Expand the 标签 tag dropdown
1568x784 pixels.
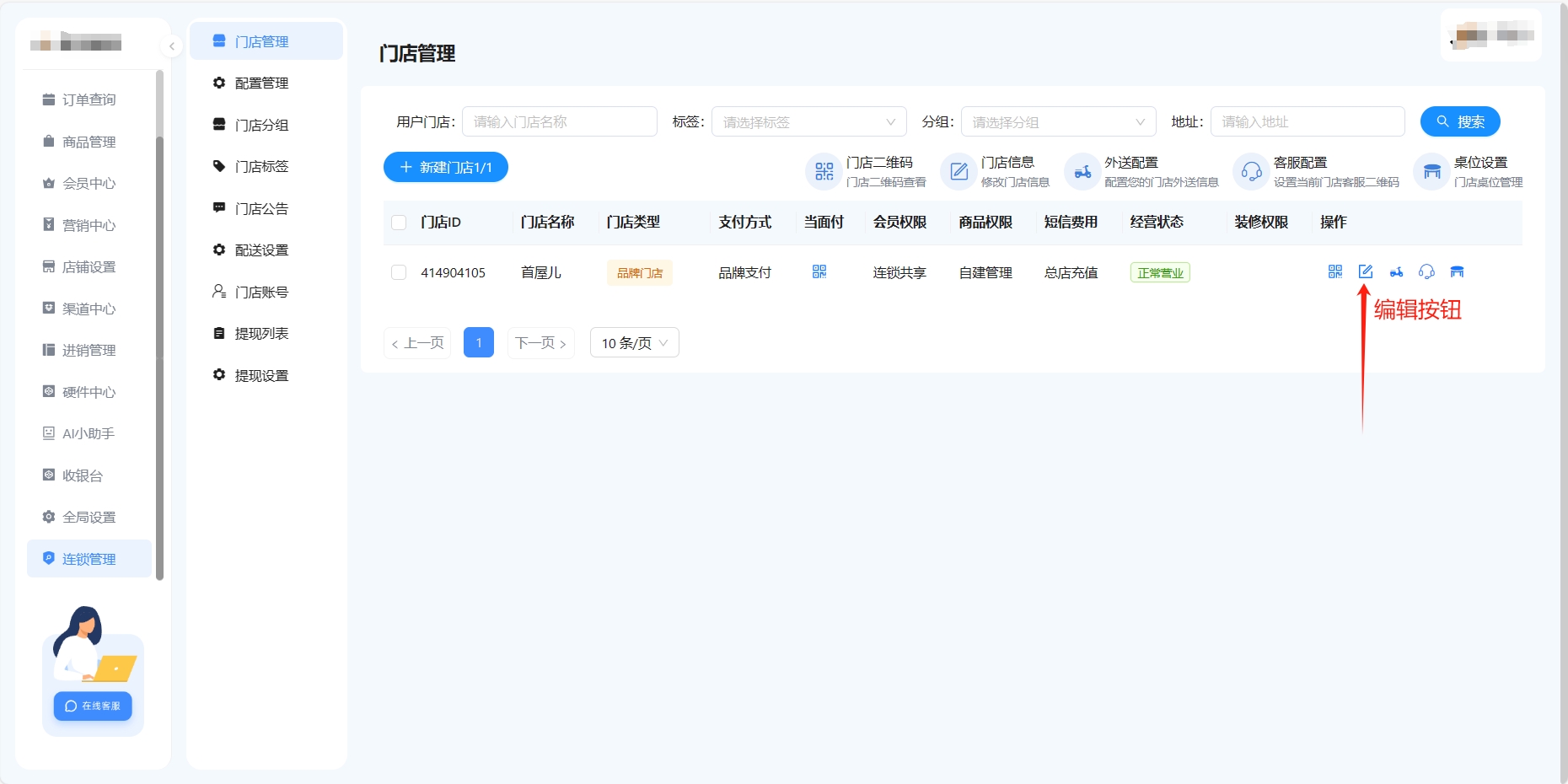pyautogui.click(x=808, y=122)
